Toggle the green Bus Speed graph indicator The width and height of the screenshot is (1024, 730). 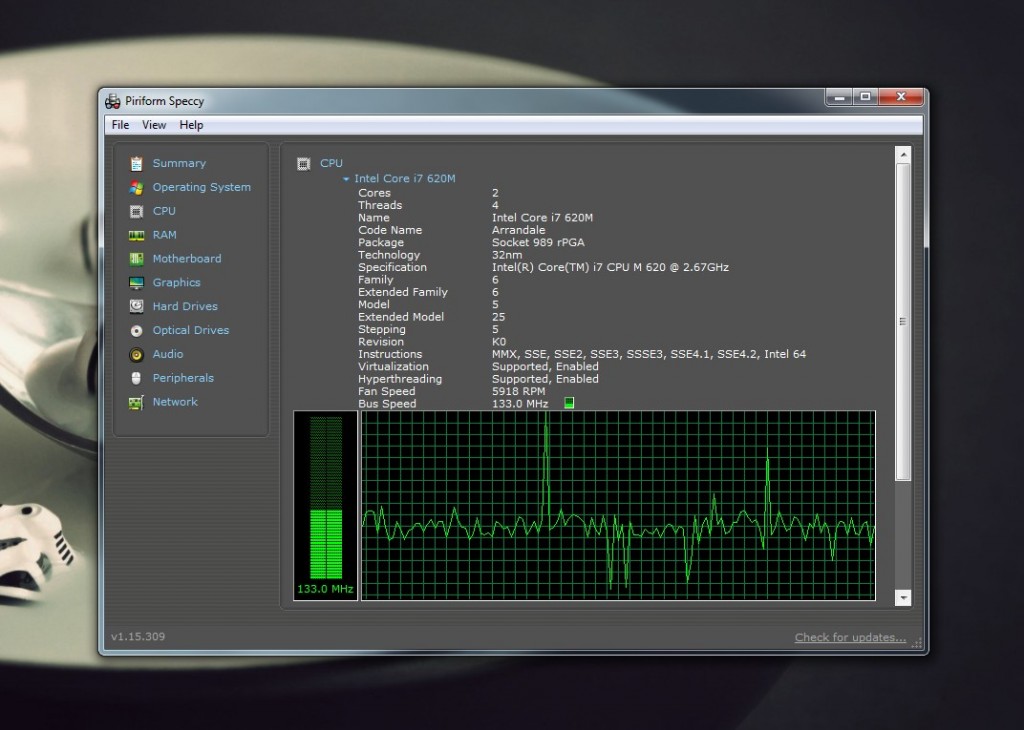(x=569, y=403)
